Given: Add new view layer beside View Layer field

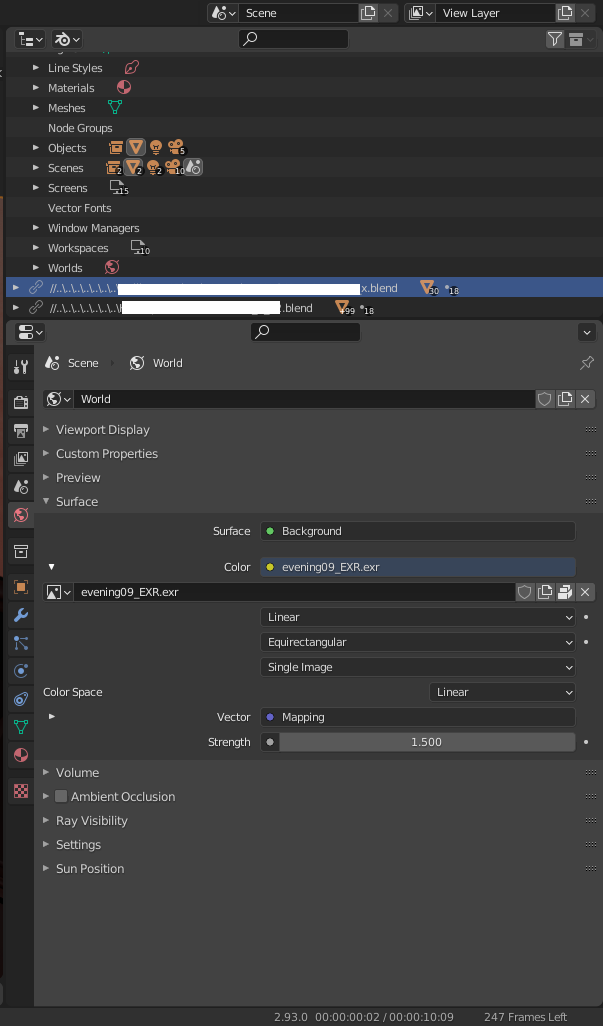Looking at the screenshot, I should 565,13.
